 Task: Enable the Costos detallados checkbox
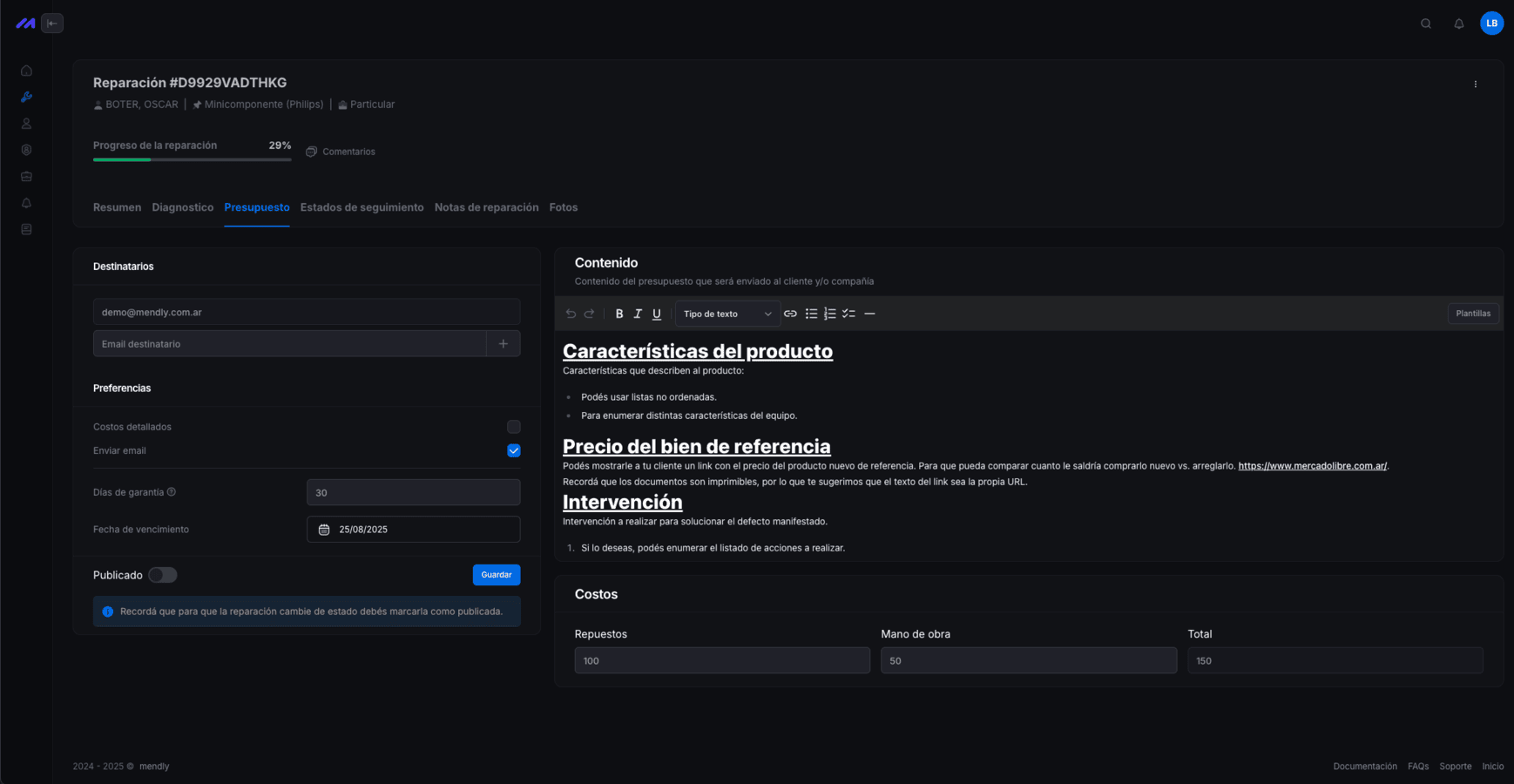(514, 427)
